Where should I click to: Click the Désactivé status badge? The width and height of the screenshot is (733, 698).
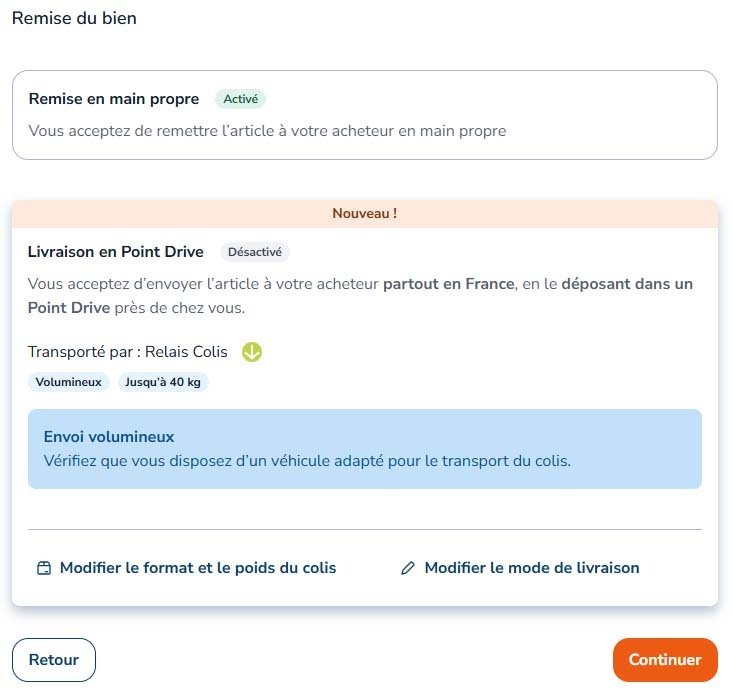coord(255,252)
